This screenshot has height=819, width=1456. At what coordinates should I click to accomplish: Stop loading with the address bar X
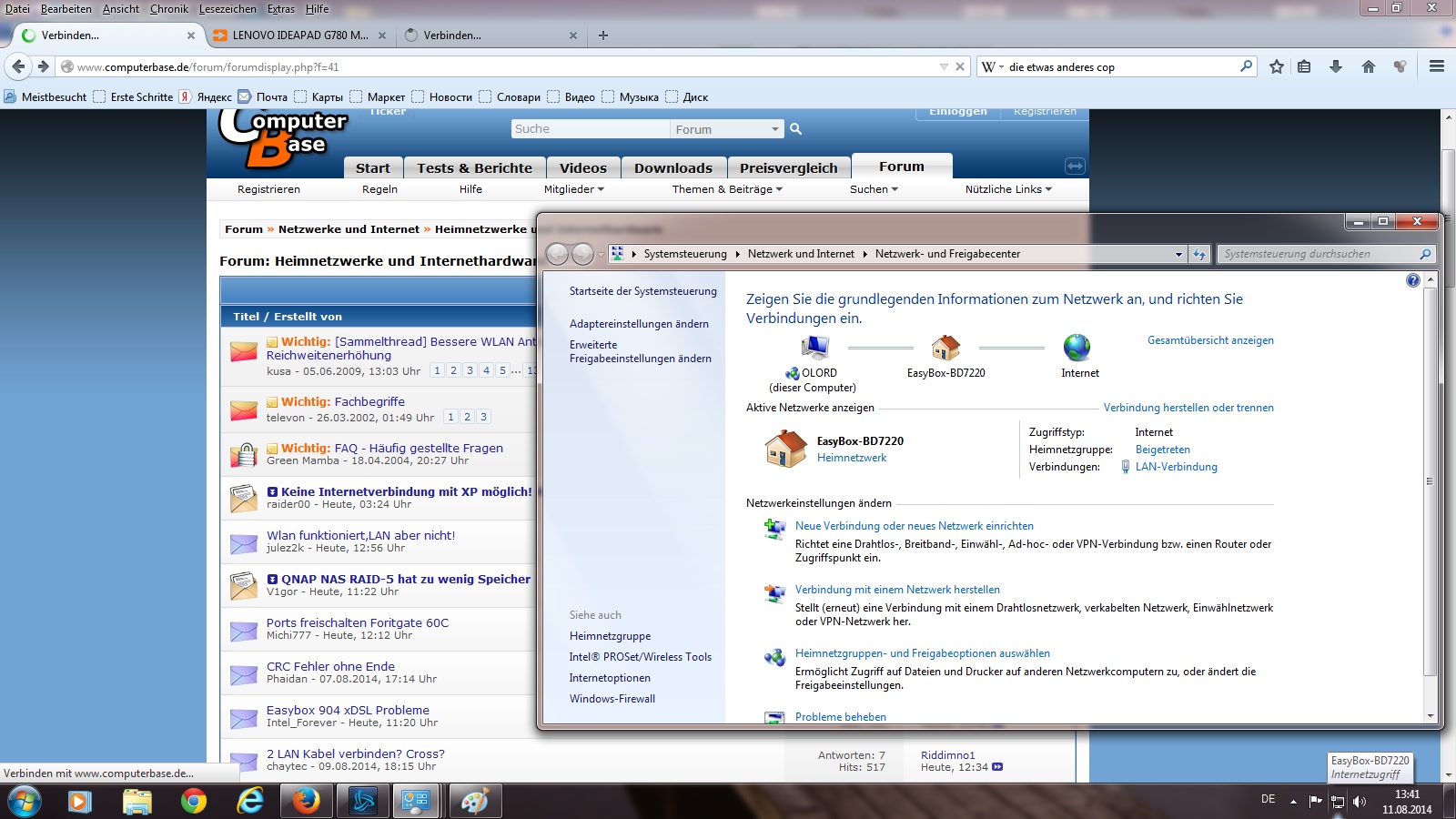click(x=959, y=66)
